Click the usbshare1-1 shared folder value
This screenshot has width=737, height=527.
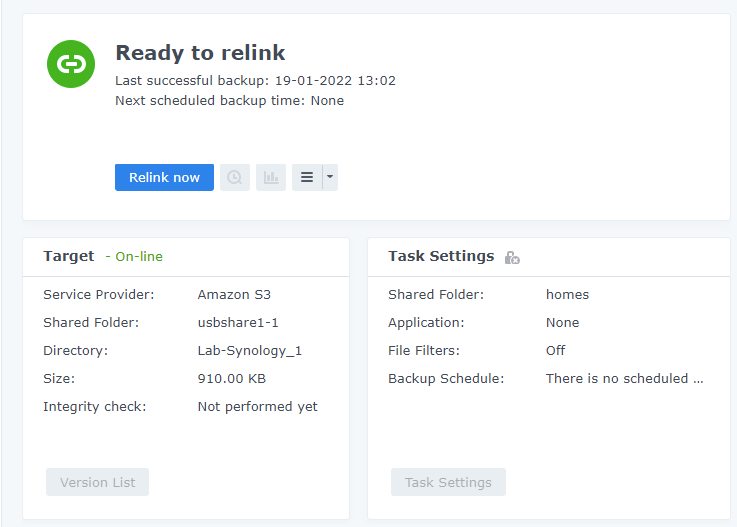coord(238,322)
